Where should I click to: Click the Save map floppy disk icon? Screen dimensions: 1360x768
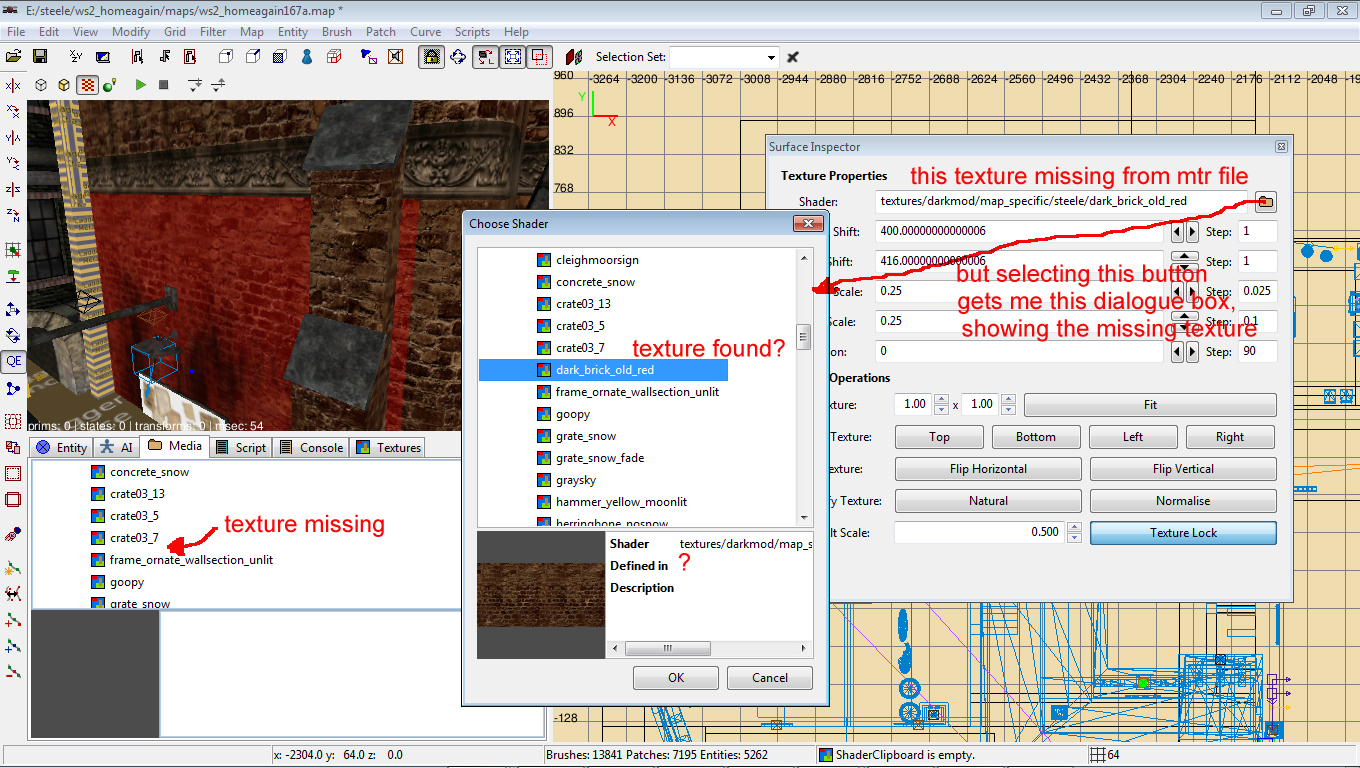coord(41,57)
